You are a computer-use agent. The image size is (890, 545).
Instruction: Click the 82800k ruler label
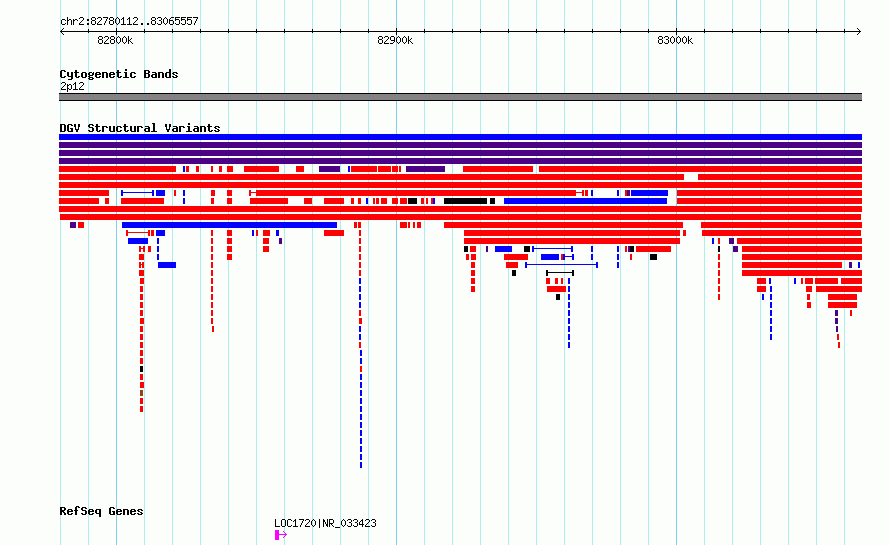[115, 40]
